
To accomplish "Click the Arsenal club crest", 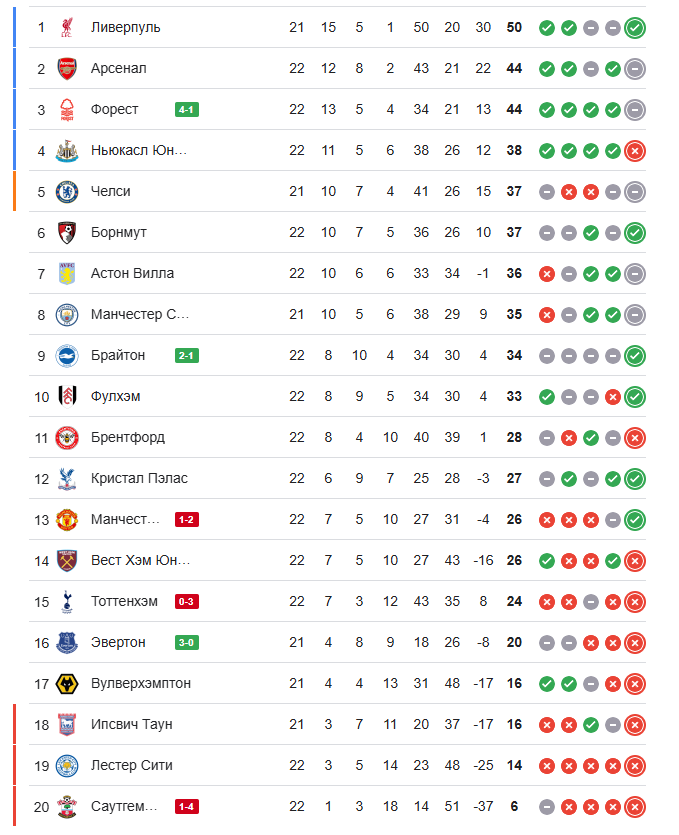I will (x=67, y=69).
